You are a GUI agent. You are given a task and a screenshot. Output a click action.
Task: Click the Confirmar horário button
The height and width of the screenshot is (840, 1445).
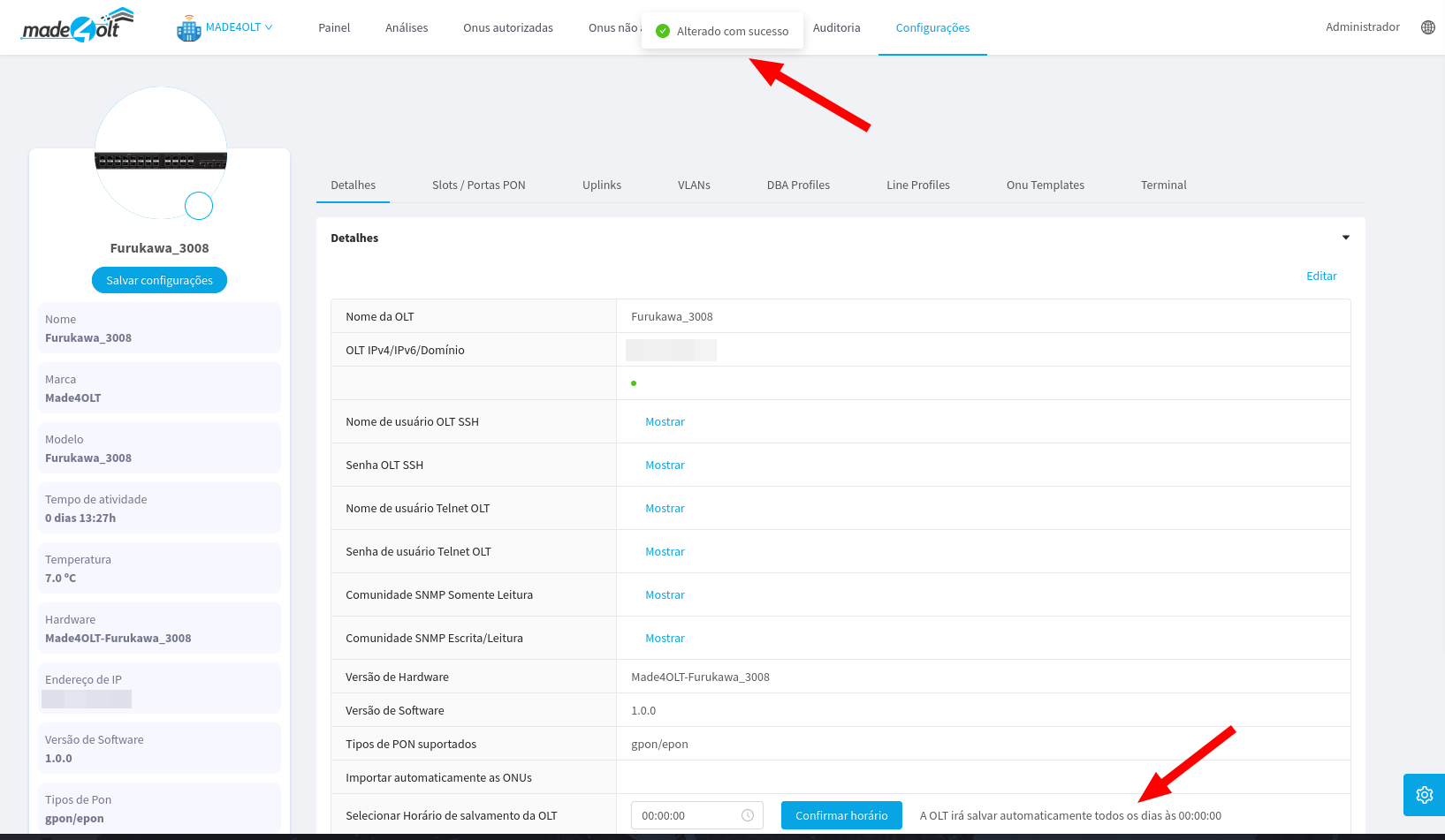point(840,815)
